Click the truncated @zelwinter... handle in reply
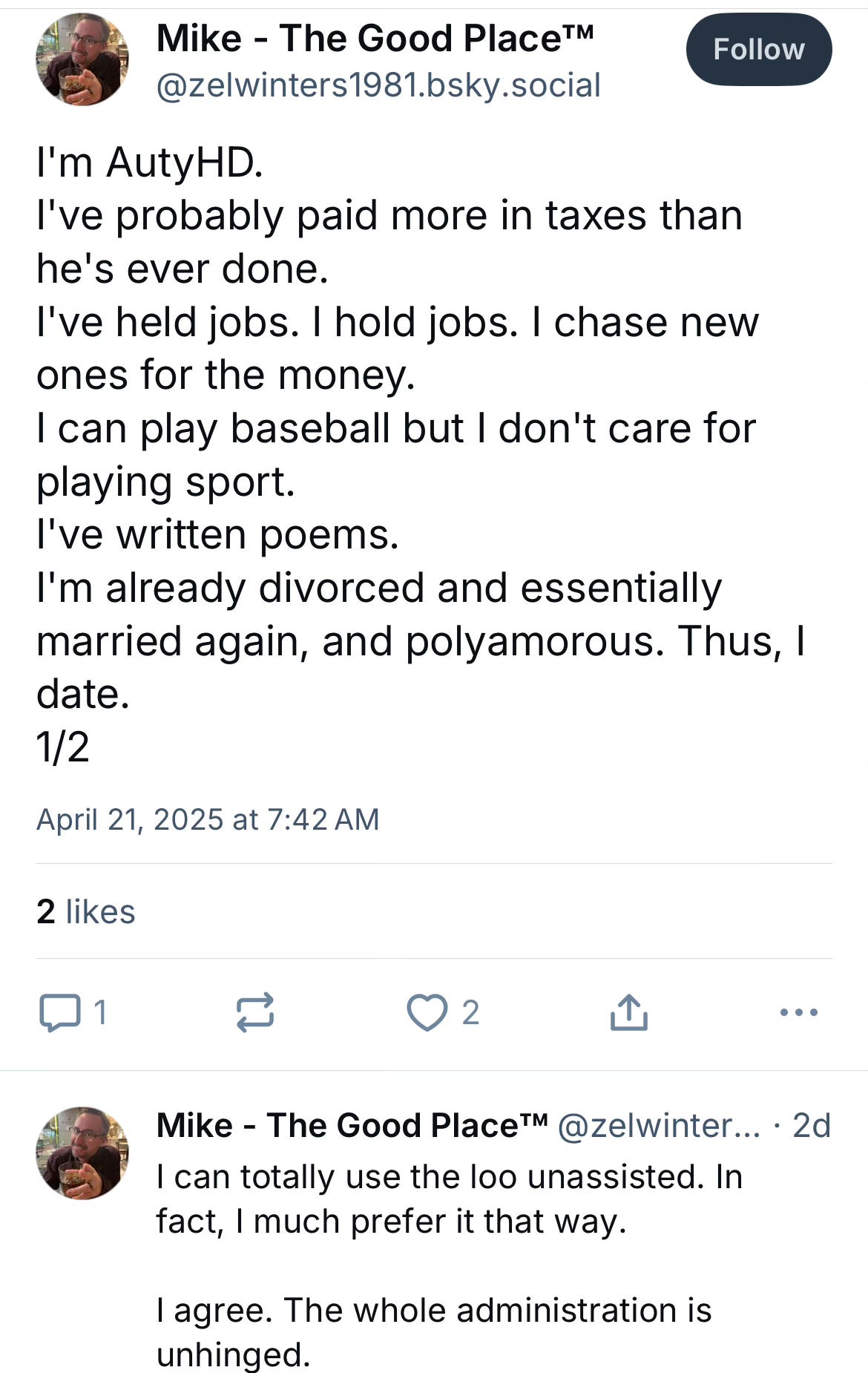 [659, 1126]
